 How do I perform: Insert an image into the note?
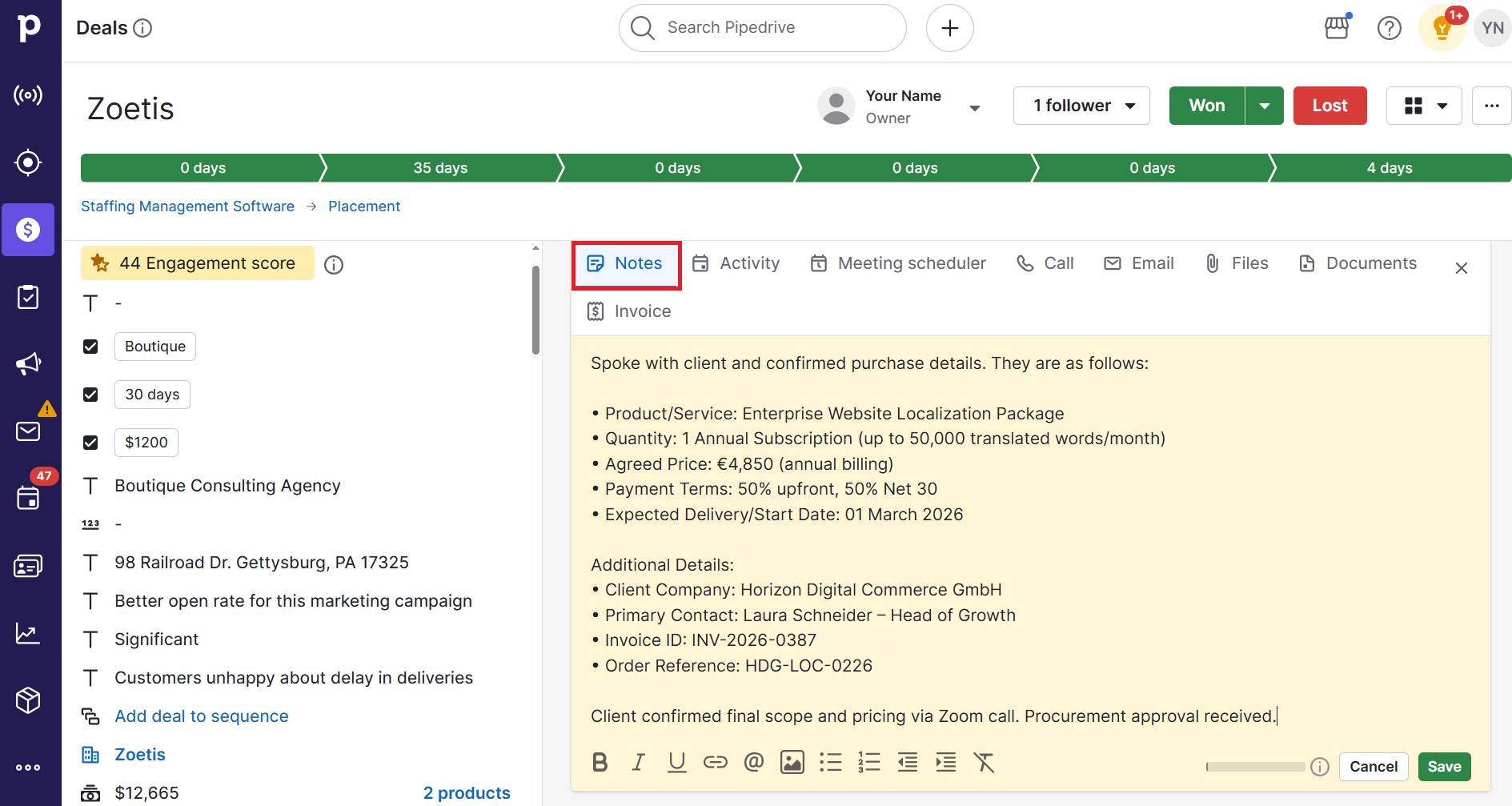[x=792, y=763]
